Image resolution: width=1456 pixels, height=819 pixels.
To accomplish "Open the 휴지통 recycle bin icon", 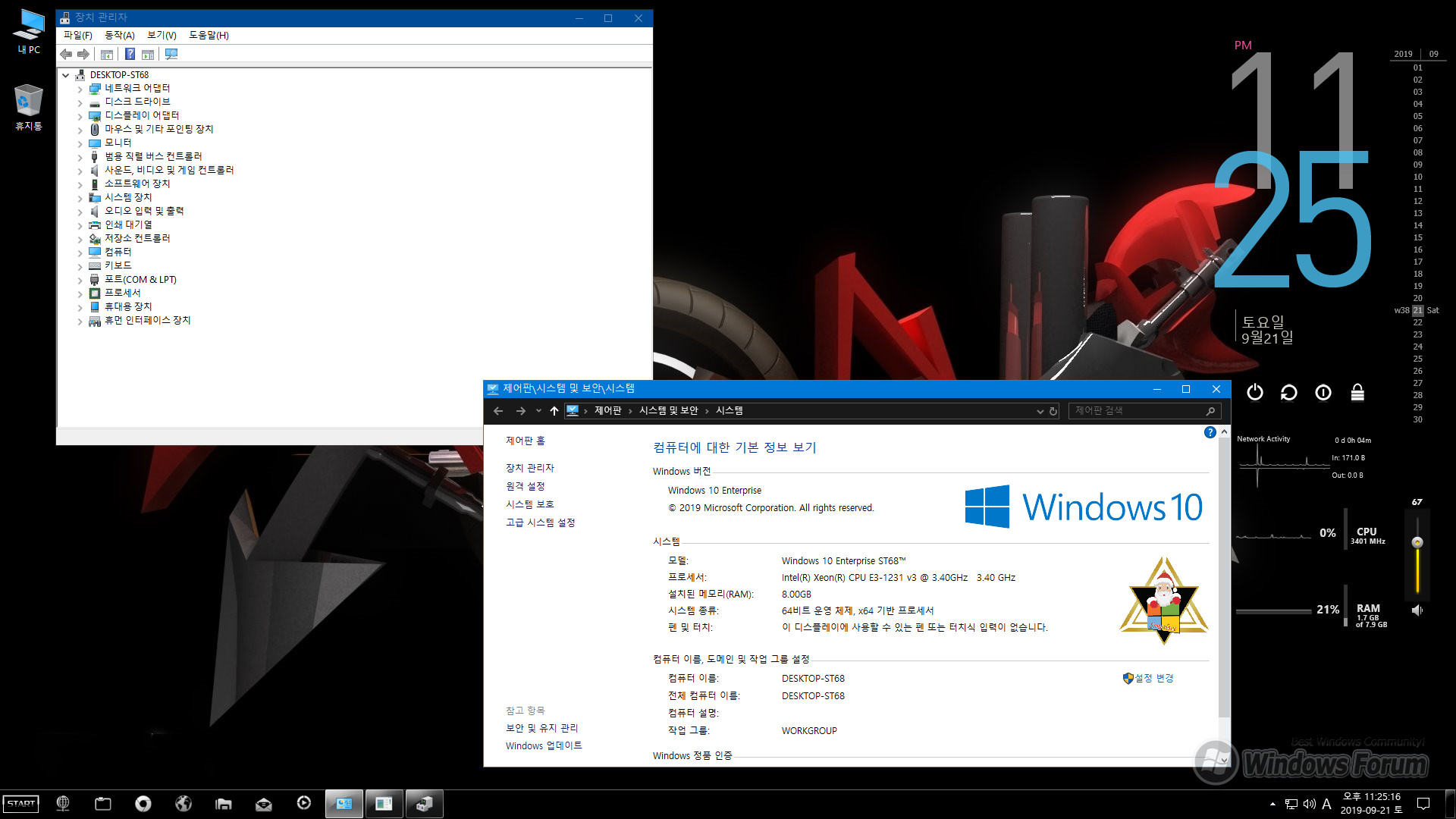I will tap(29, 107).
